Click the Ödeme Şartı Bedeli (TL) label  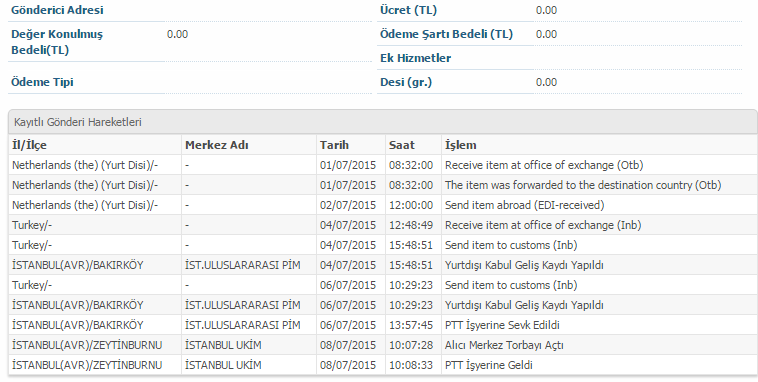point(446,34)
